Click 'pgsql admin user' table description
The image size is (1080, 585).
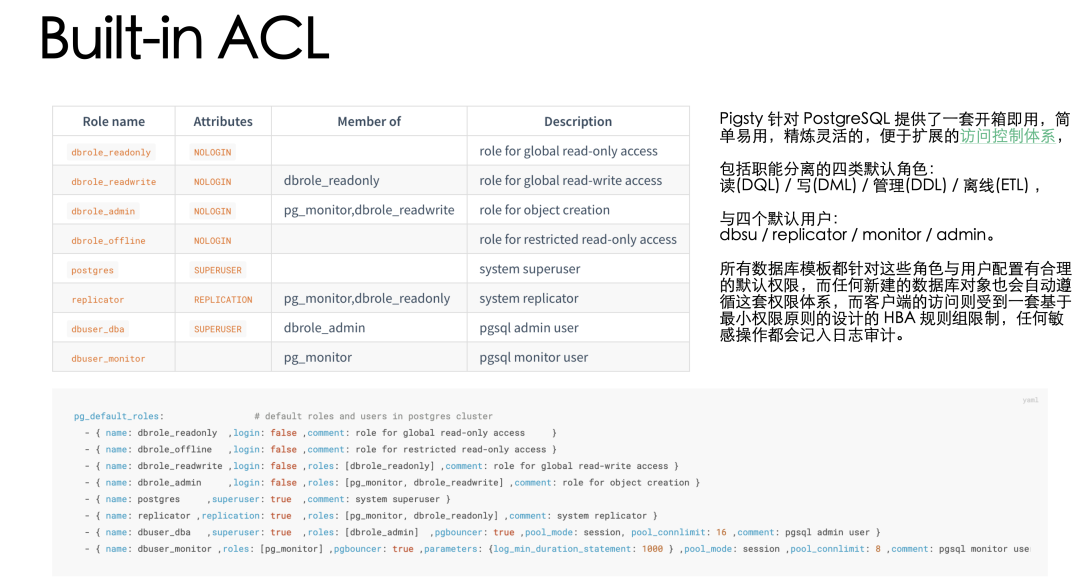pos(529,328)
